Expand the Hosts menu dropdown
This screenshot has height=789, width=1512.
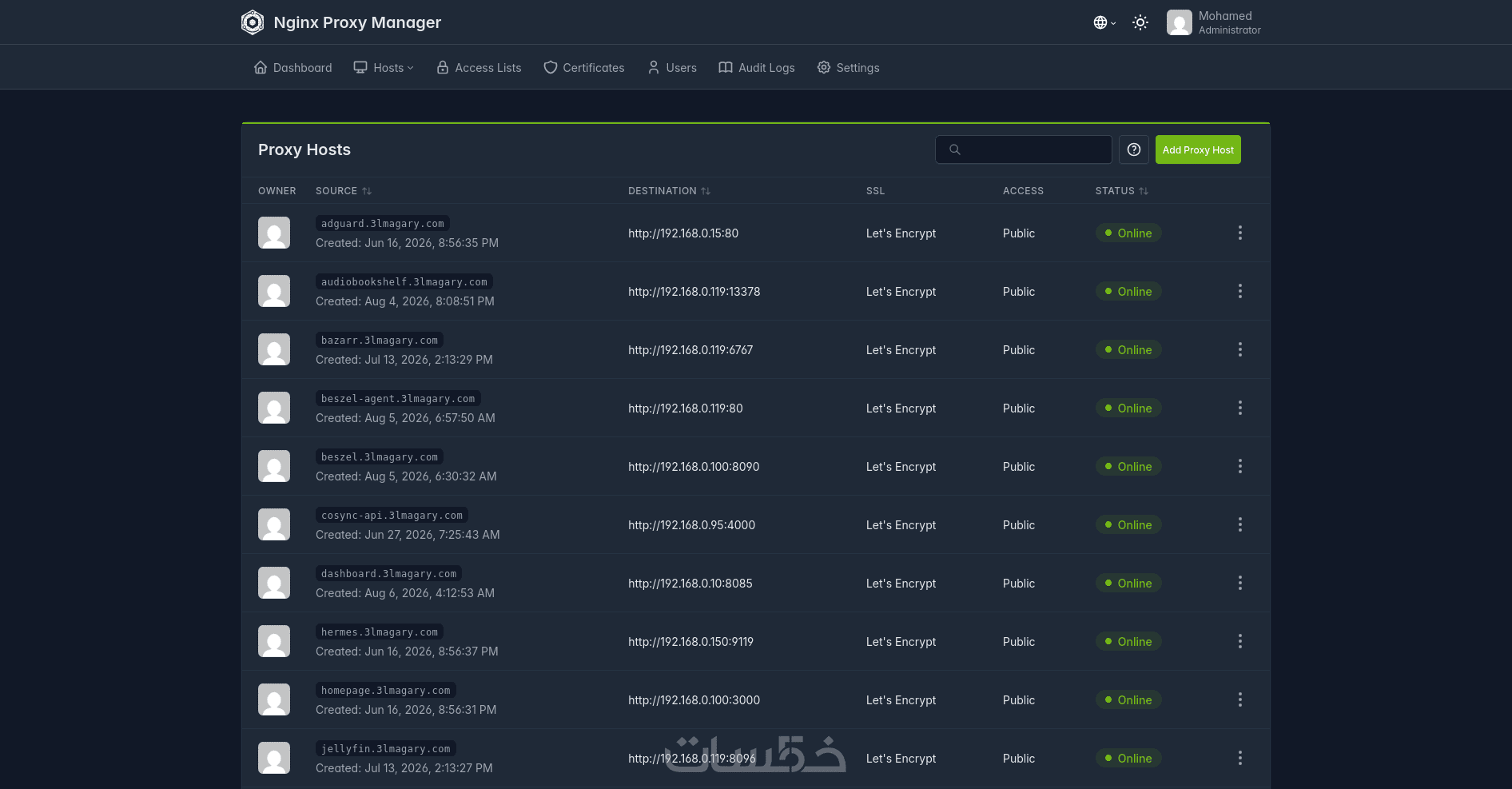coord(384,68)
